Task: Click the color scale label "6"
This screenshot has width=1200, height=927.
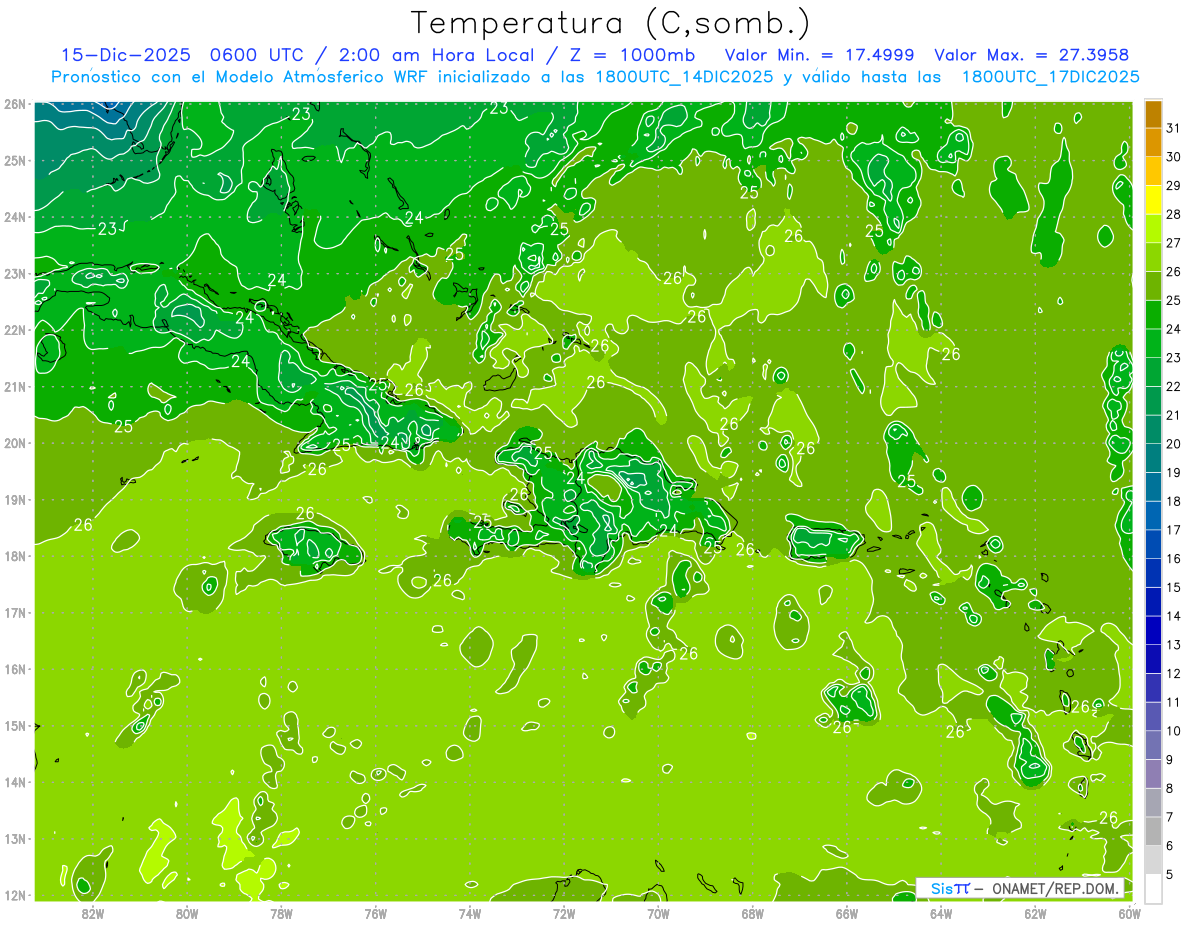Action: (1170, 846)
